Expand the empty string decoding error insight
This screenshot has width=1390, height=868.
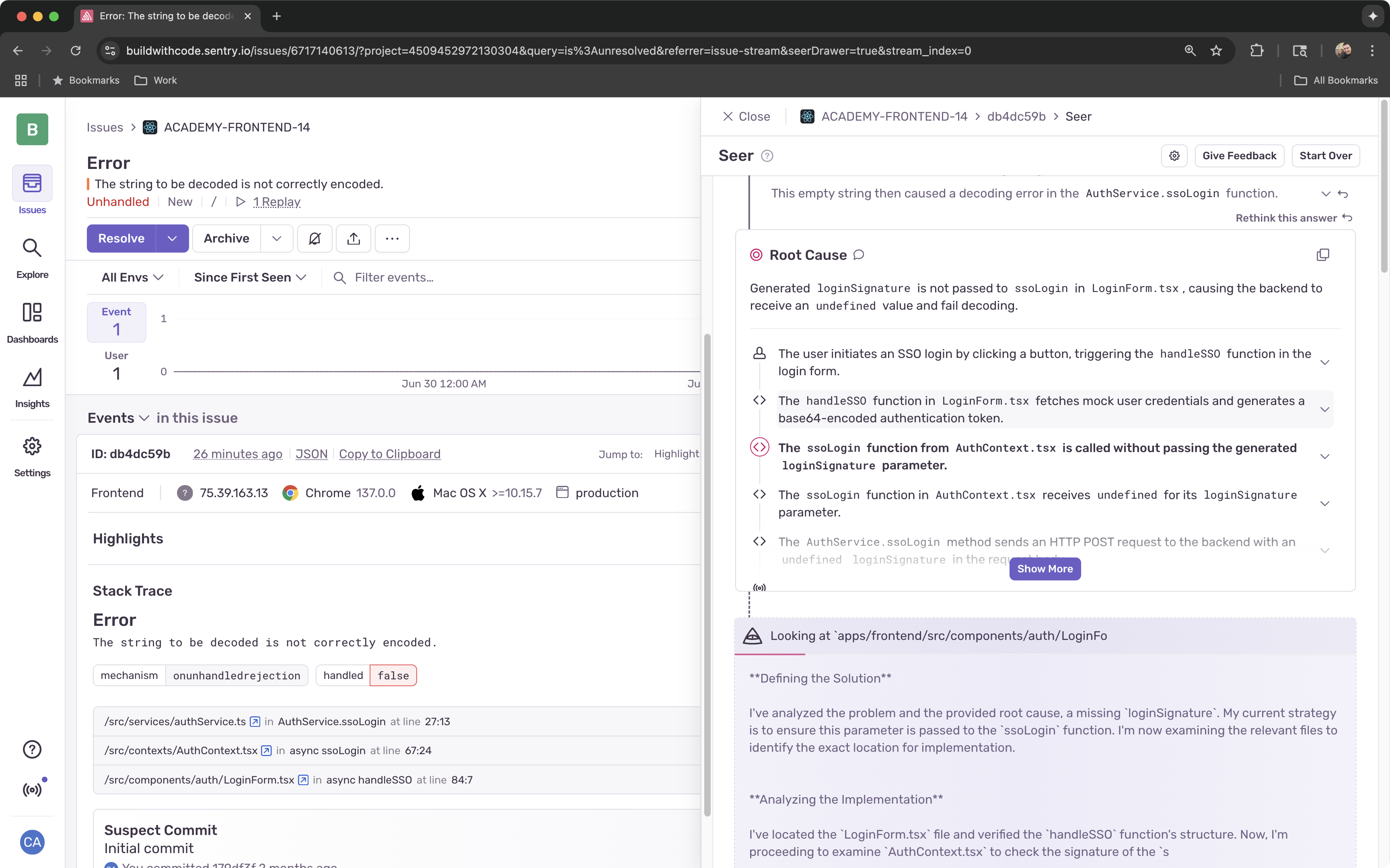coord(1326,193)
